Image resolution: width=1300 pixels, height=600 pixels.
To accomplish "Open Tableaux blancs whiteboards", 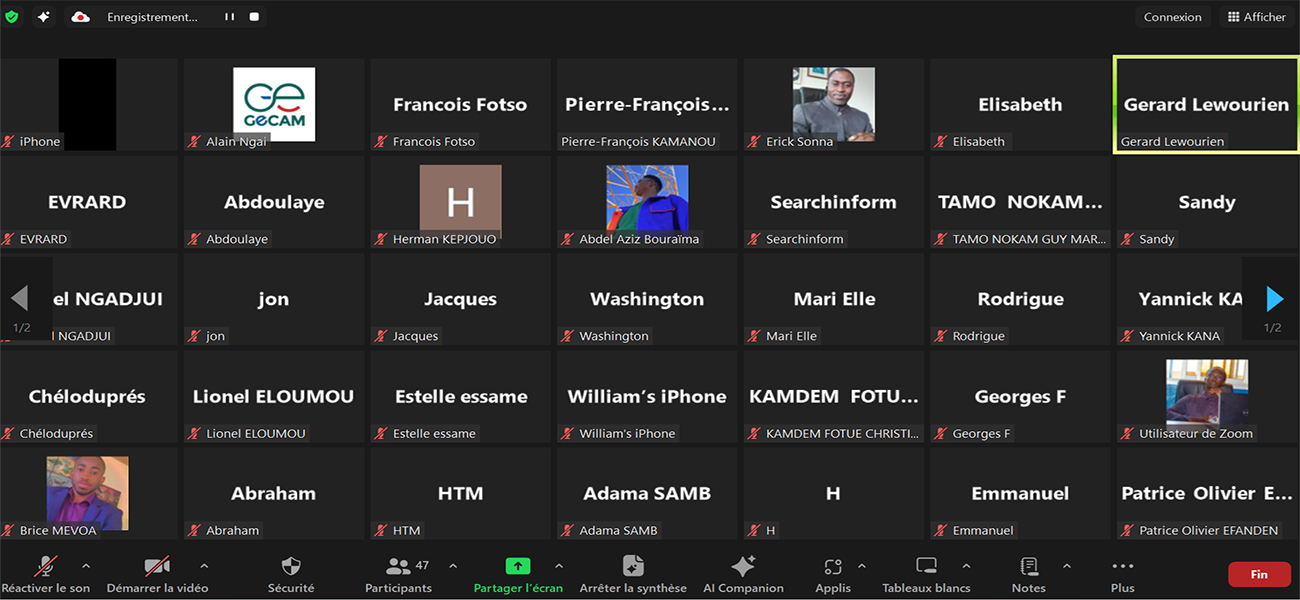I will [926, 573].
